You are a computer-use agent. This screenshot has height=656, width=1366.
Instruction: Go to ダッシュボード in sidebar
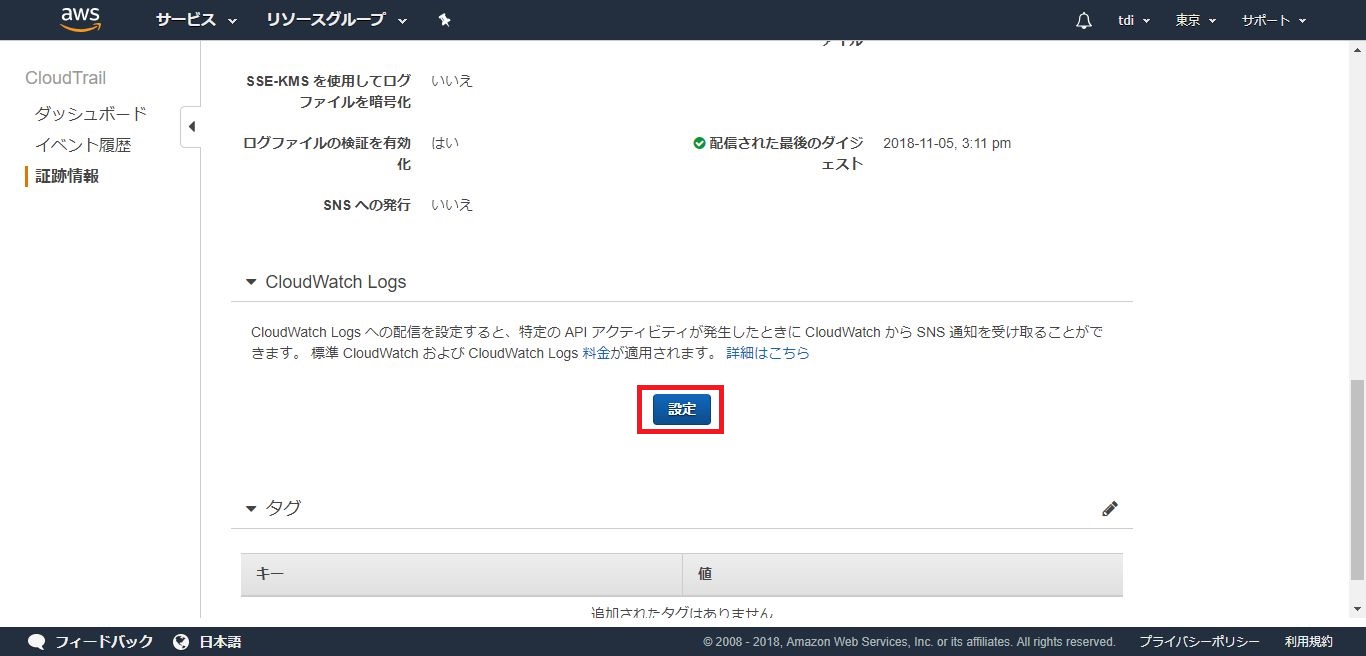click(91, 114)
